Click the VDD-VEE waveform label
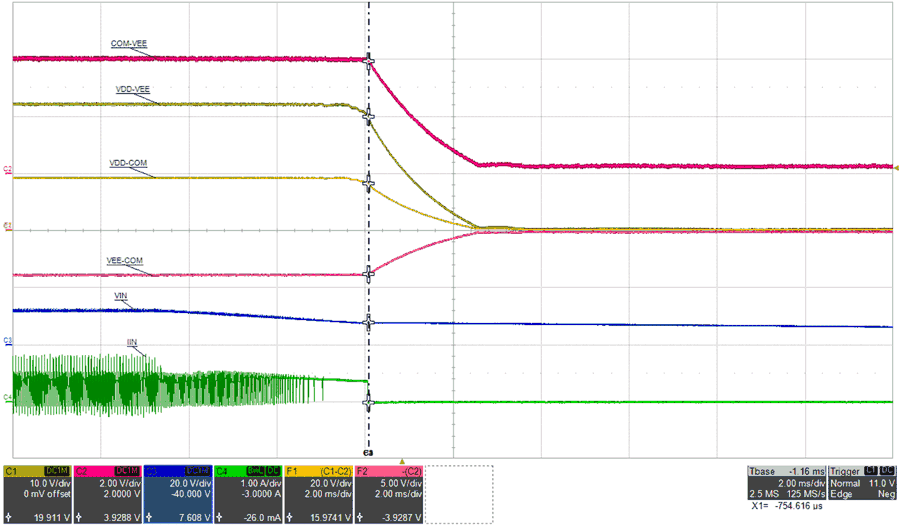This screenshot has width=900, height=525. click(x=133, y=90)
